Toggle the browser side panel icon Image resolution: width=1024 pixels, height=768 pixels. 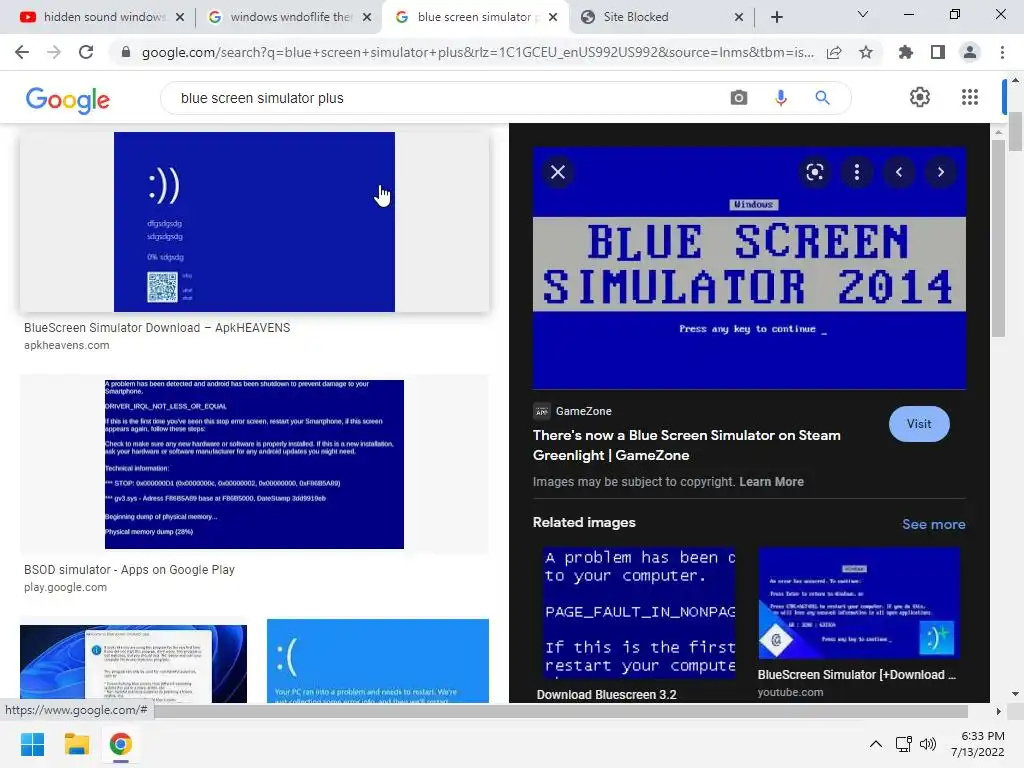click(938, 52)
